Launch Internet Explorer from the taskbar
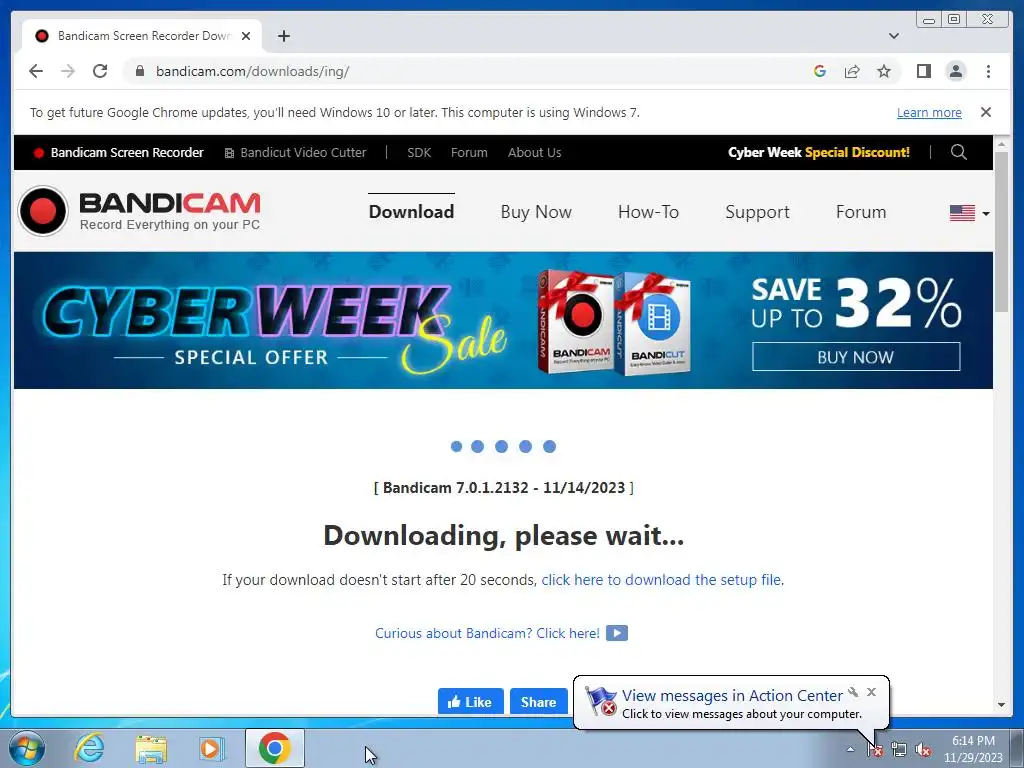The width and height of the screenshot is (1024, 768). point(89,748)
